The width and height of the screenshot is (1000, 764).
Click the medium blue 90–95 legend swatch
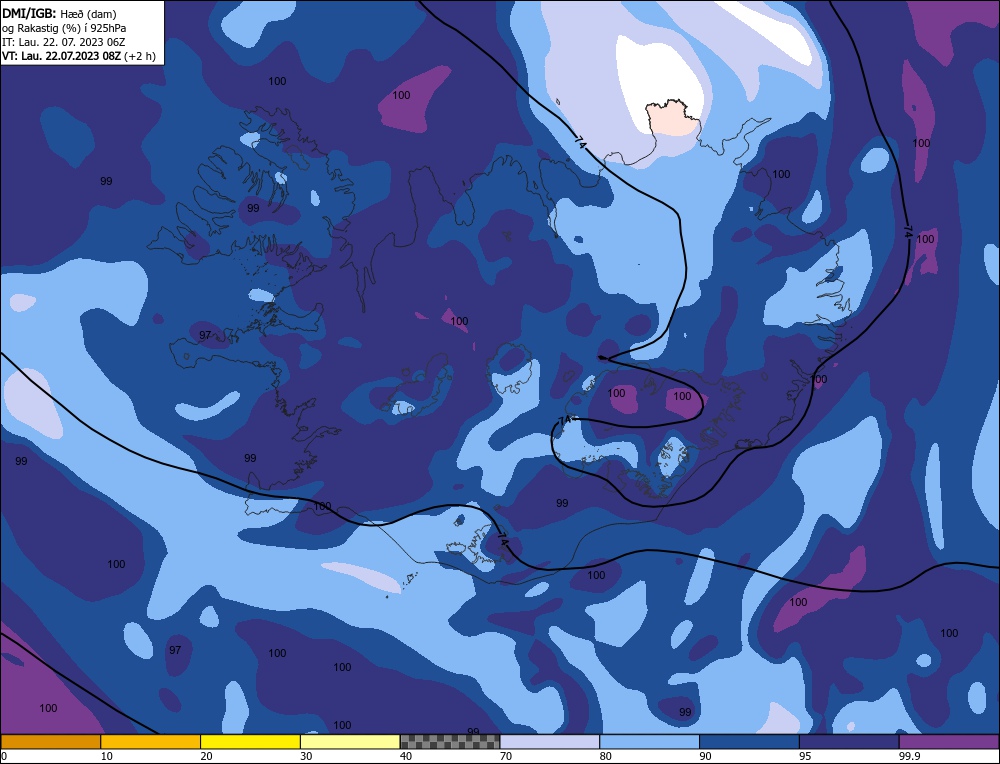[x=749, y=742]
